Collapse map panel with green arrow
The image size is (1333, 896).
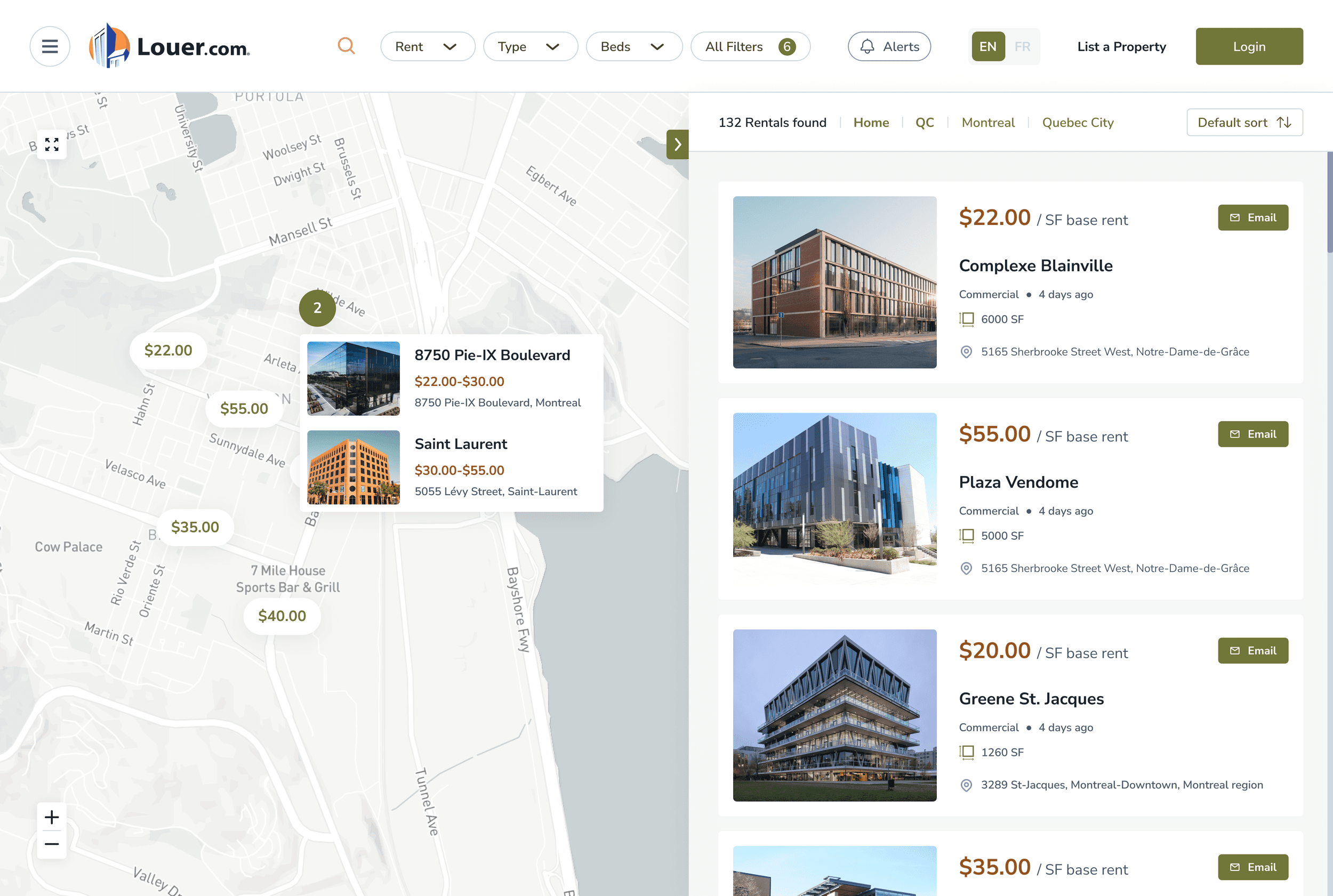tap(677, 144)
